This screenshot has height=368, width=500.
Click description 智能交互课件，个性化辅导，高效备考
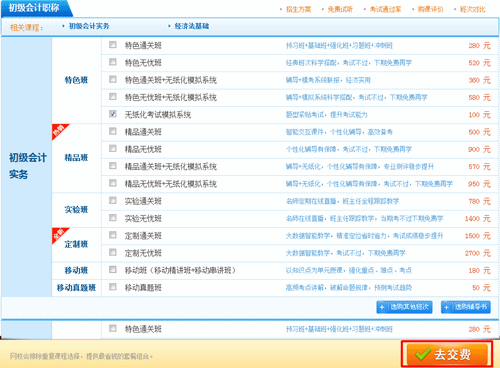click(x=339, y=132)
